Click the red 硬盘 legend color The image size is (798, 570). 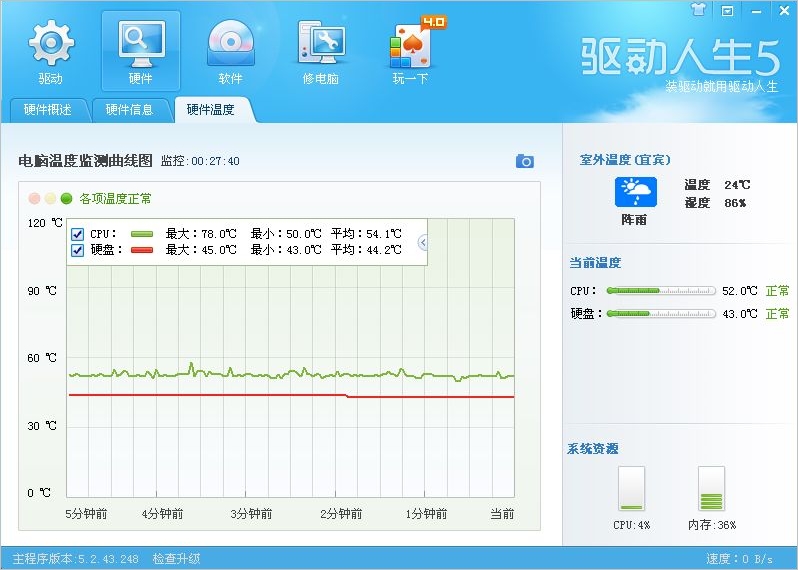point(142,250)
